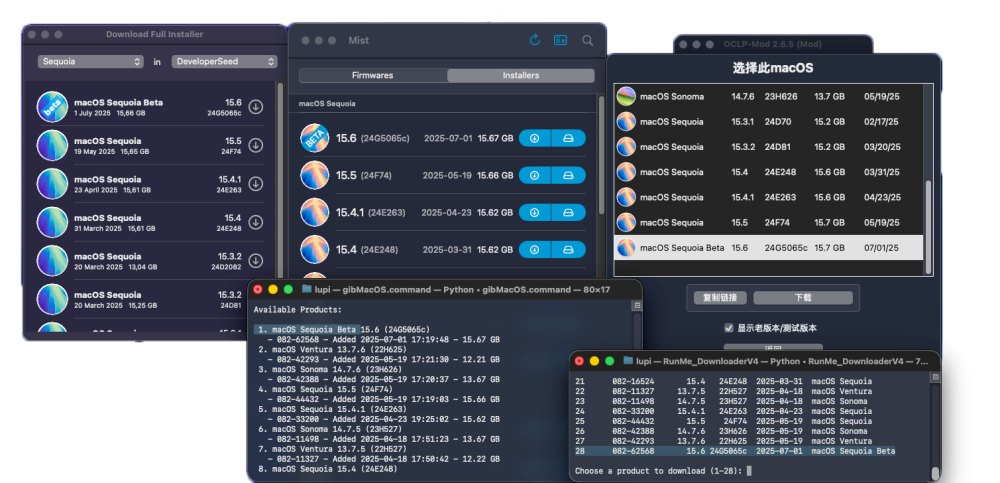Click the 'Choose a product to download' prompt
This screenshot has height=483, width=1000.
pyautogui.click(x=659, y=471)
